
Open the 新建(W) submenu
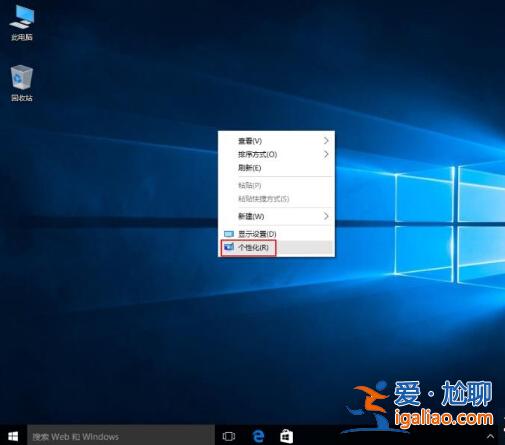click(x=276, y=216)
